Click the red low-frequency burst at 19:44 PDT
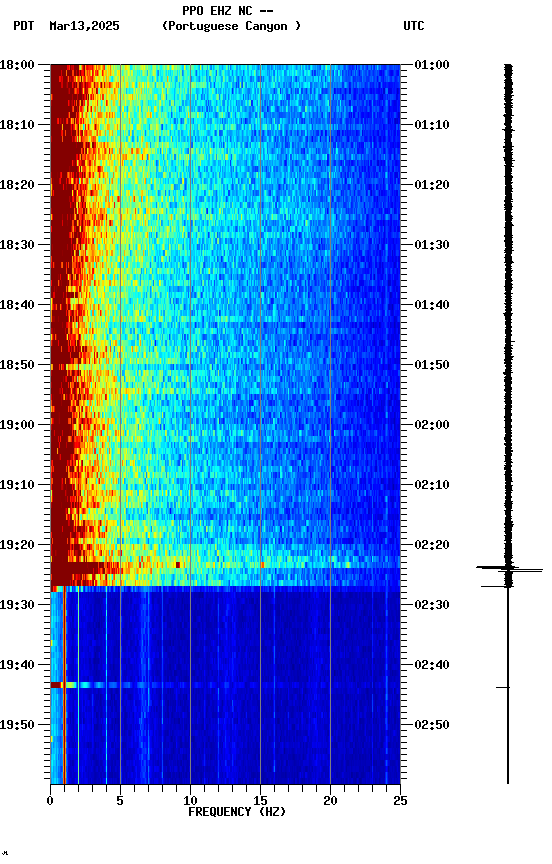 click(57, 685)
